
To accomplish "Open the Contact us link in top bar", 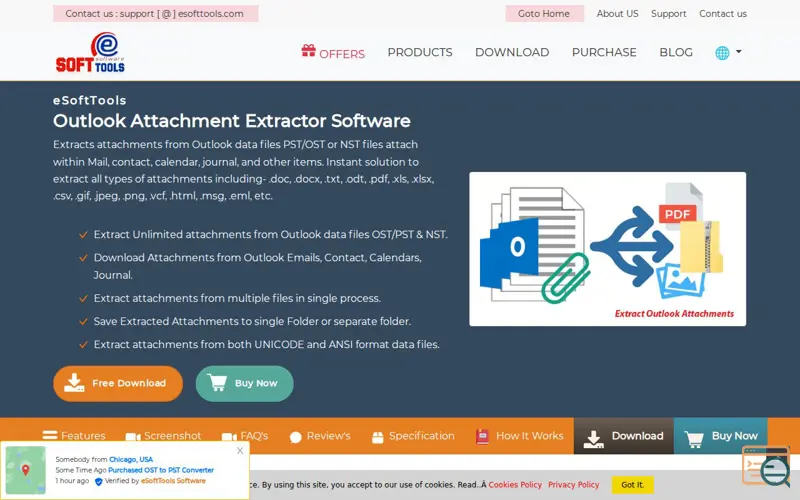I will coord(722,14).
